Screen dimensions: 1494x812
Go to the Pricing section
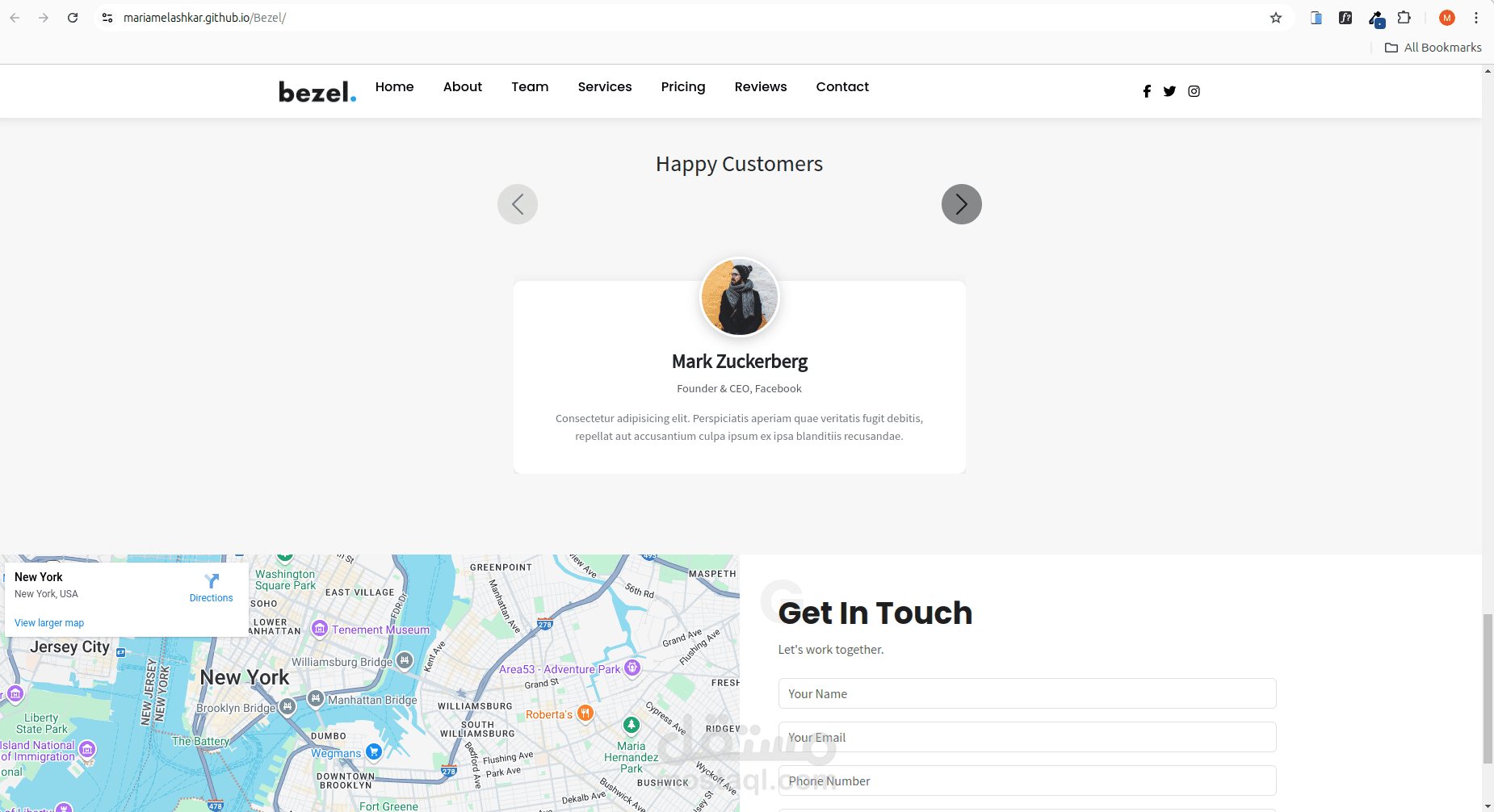pos(683,87)
